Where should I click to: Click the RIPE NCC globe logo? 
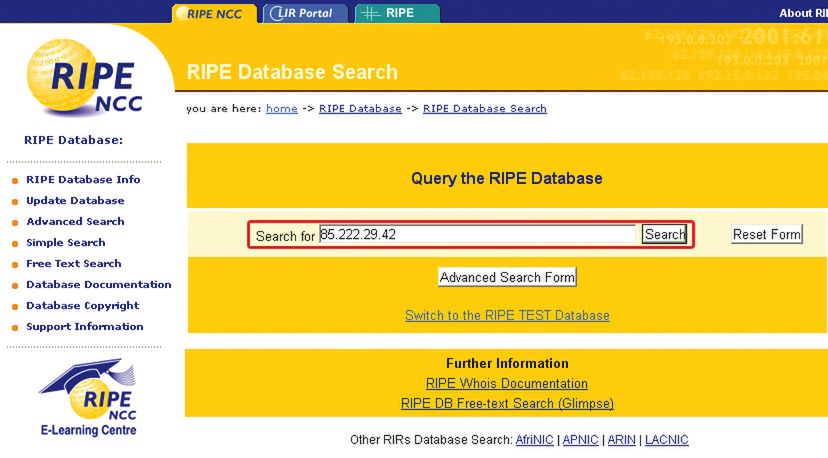(86, 77)
